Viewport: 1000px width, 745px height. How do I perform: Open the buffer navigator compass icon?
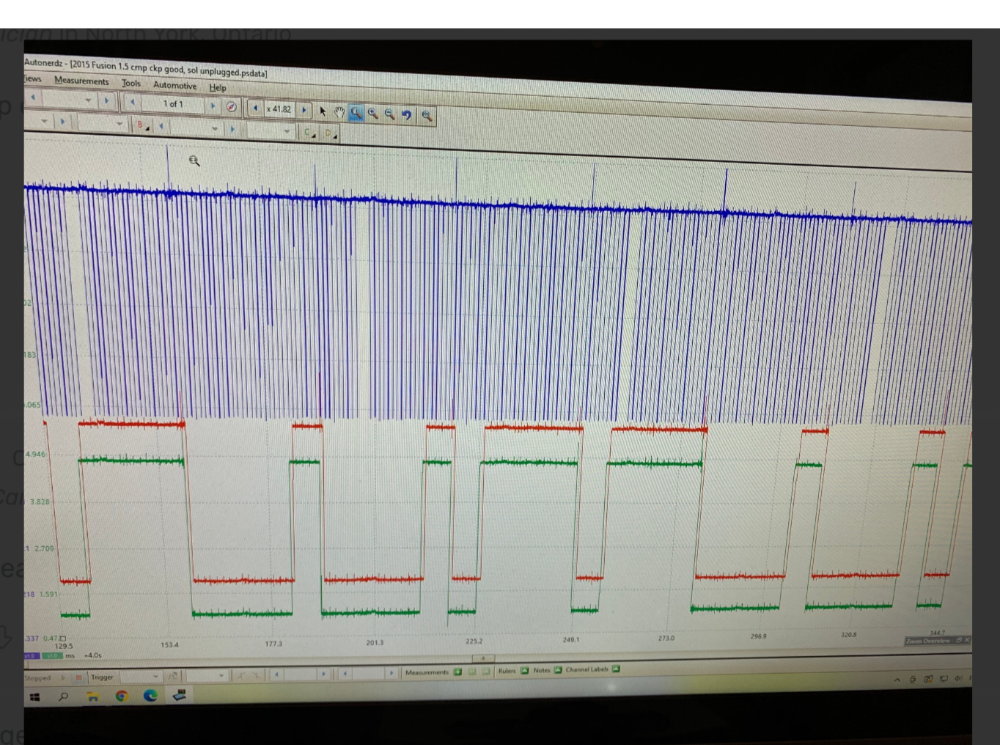231,105
